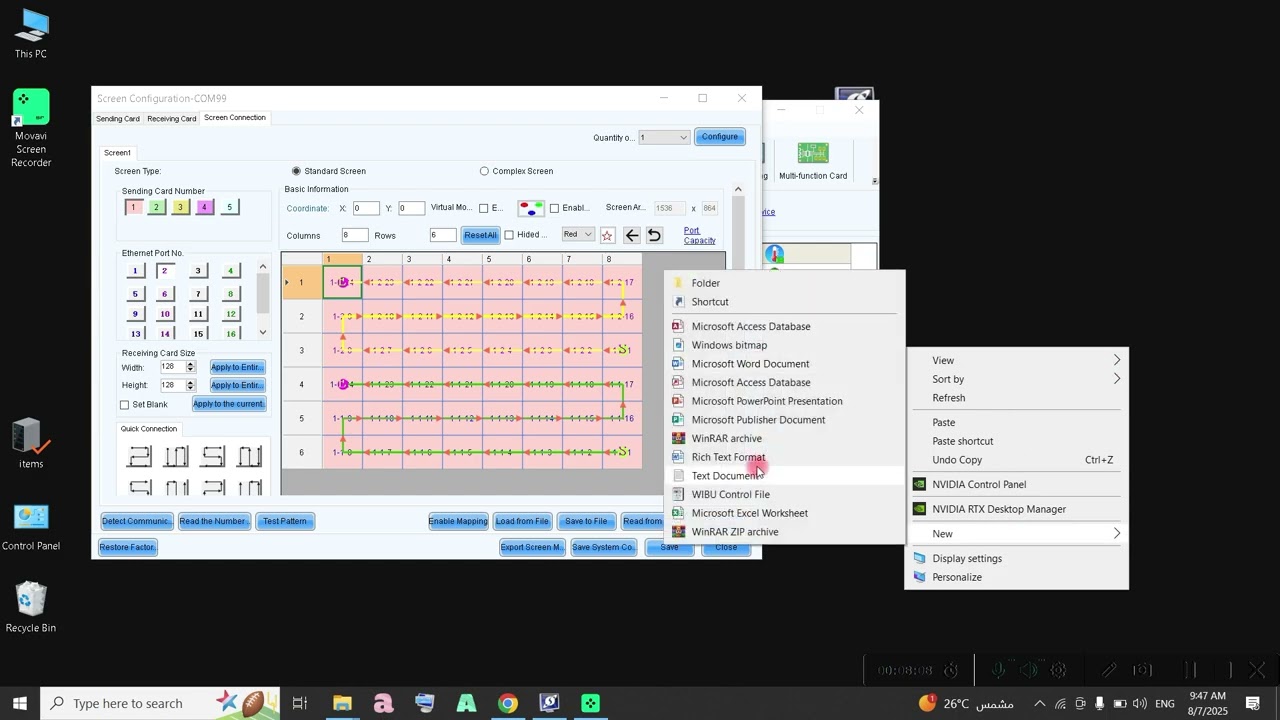Select Ethernet port number 12
The height and width of the screenshot is (720, 1280).
230,314
